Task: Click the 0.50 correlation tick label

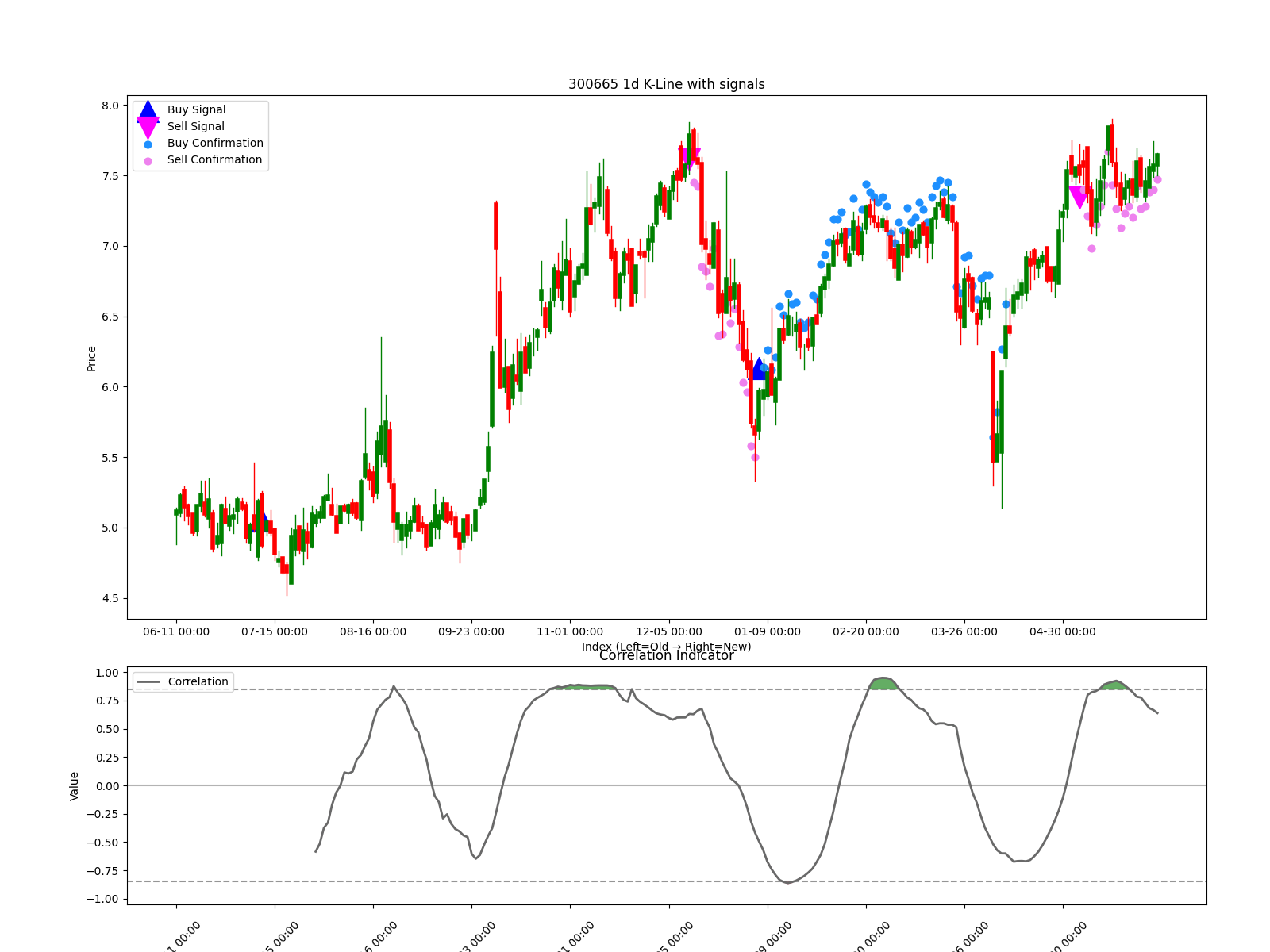Action: [x=107, y=730]
